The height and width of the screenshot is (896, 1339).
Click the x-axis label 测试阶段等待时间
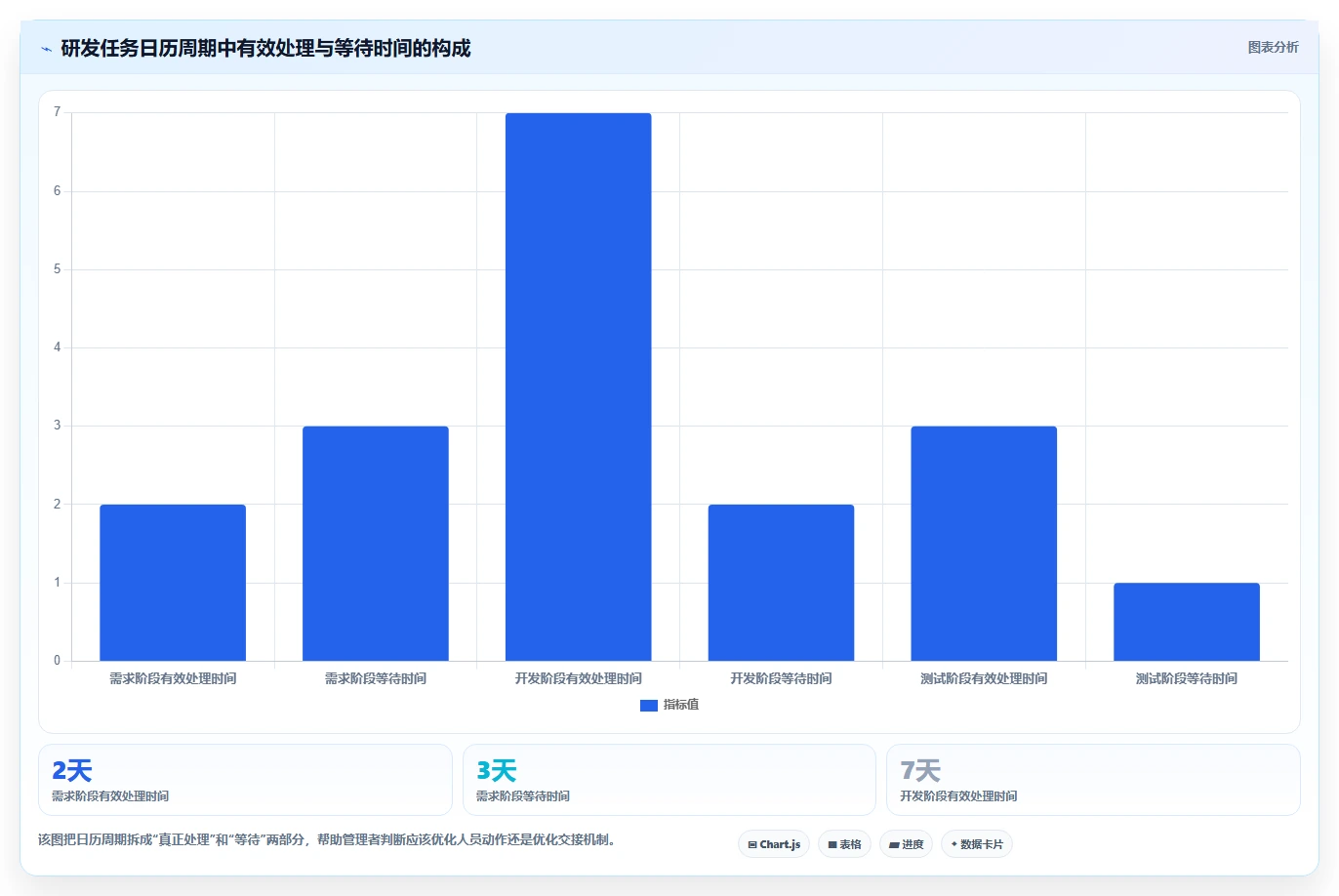coord(1187,678)
